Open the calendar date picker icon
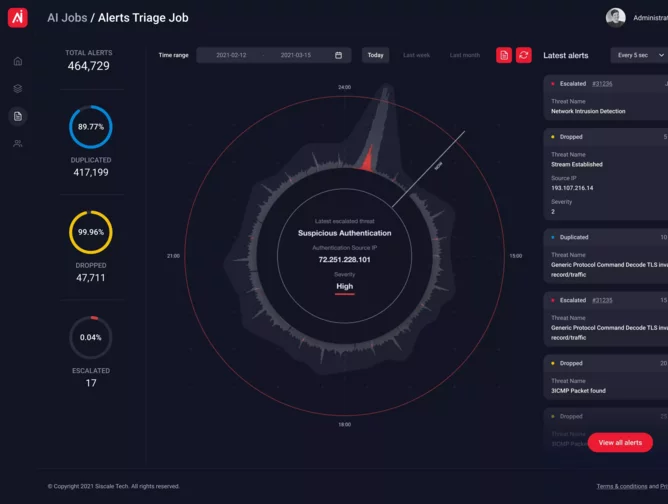Screen dimensions: 668x504 click(338, 55)
